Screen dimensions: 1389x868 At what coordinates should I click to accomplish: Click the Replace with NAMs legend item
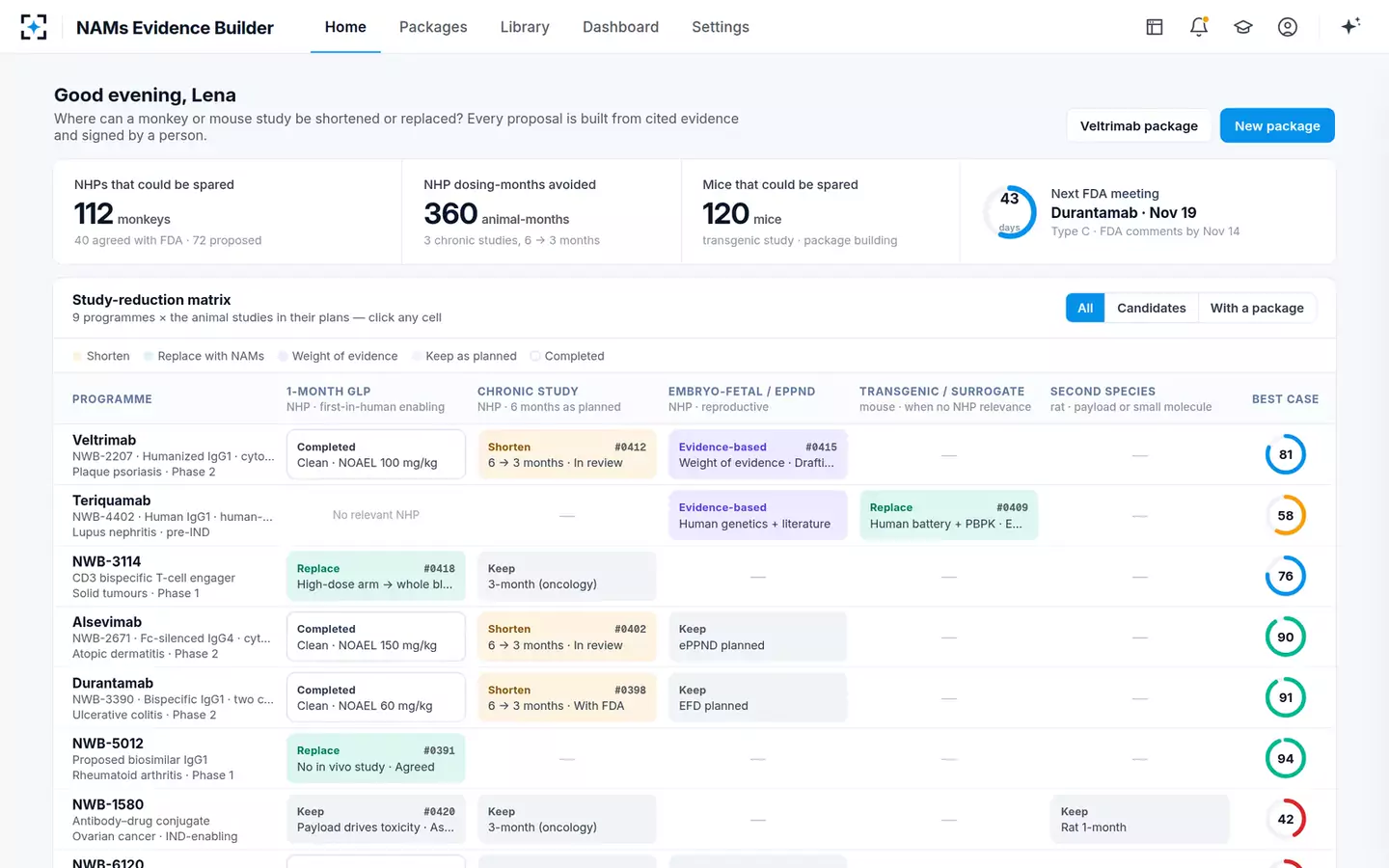point(204,356)
